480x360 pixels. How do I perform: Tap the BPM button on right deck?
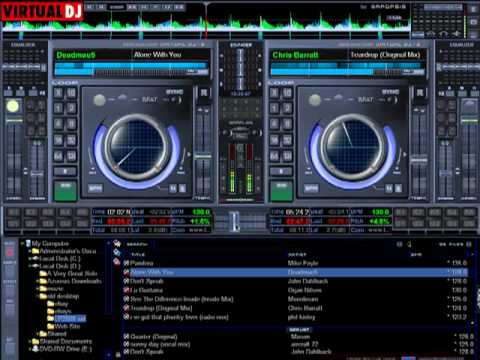[311, 188]
